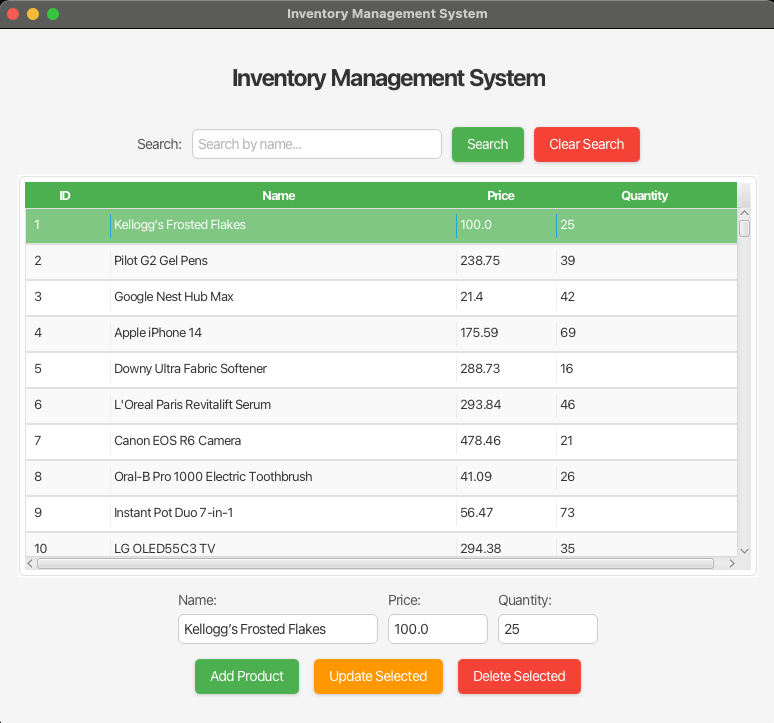Click the price cell 41.09
This screenshot has width=774, height=723.
tap(506, 478)
